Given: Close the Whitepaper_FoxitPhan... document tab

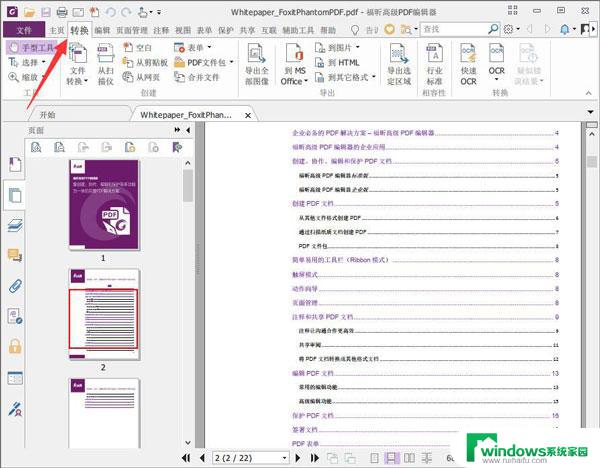Looking at the screenshot, I should click(248, 115).
